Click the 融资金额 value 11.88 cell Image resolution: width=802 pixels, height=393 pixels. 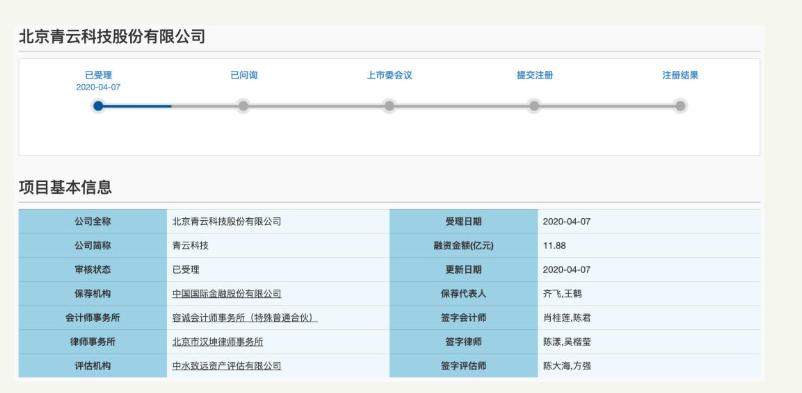point(649,246)
